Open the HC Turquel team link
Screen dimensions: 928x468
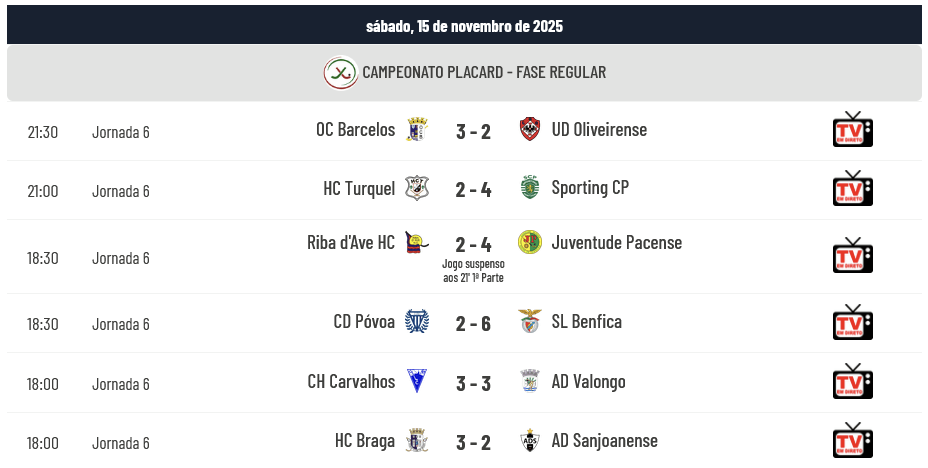(359, 188)
